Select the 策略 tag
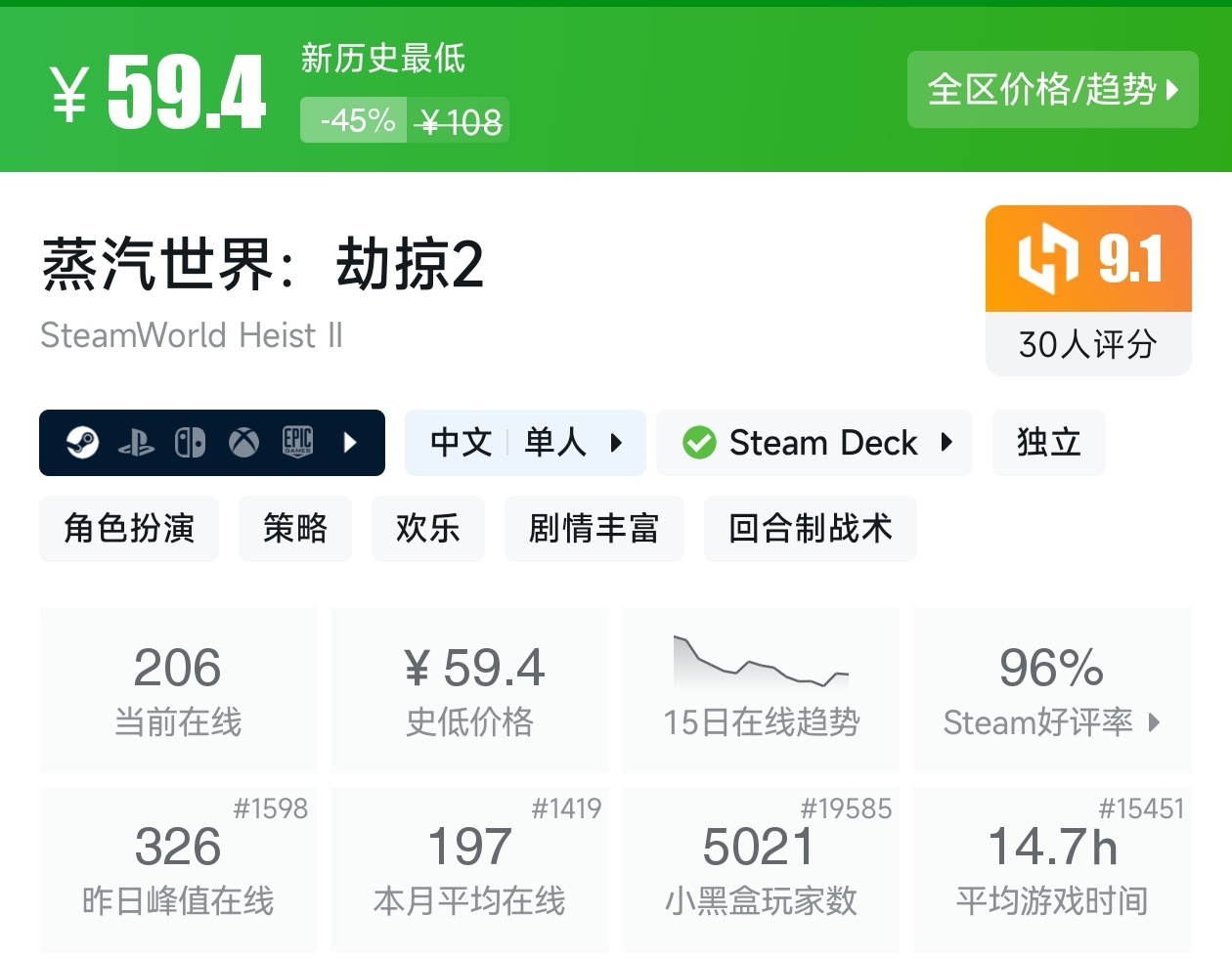1232x959 pixels. [294, 529]
